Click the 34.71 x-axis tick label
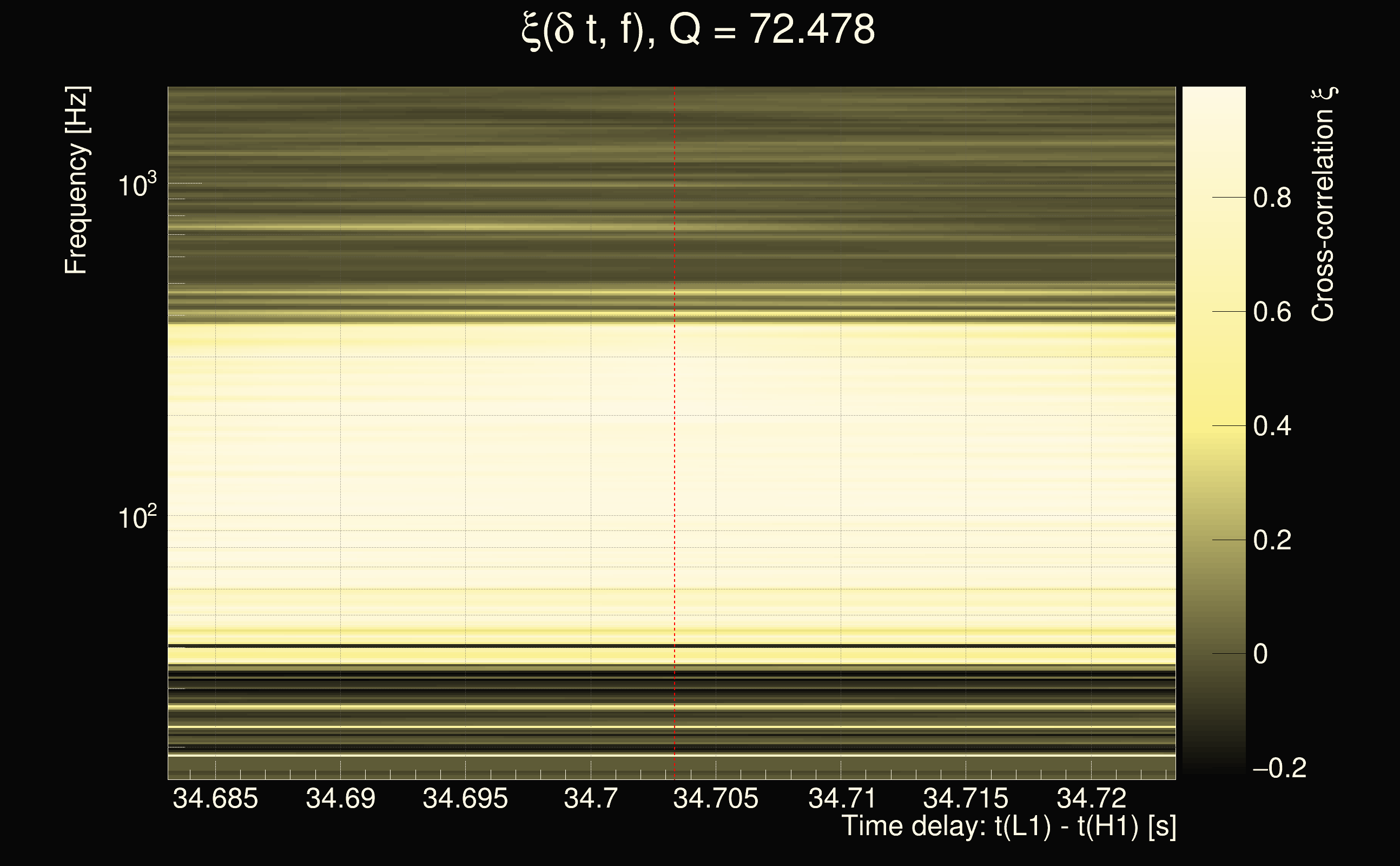 click(841, 798)
